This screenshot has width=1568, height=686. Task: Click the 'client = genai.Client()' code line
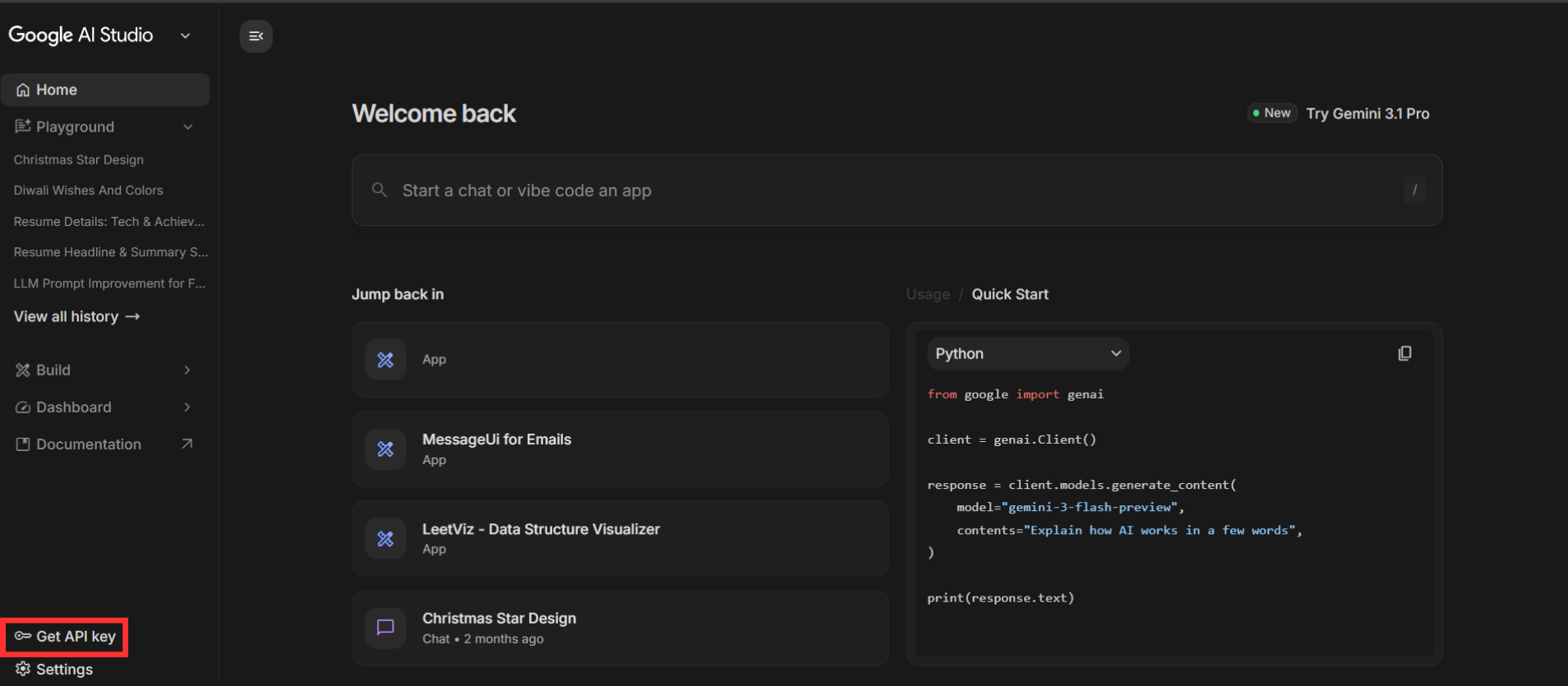pos(1012,440)
